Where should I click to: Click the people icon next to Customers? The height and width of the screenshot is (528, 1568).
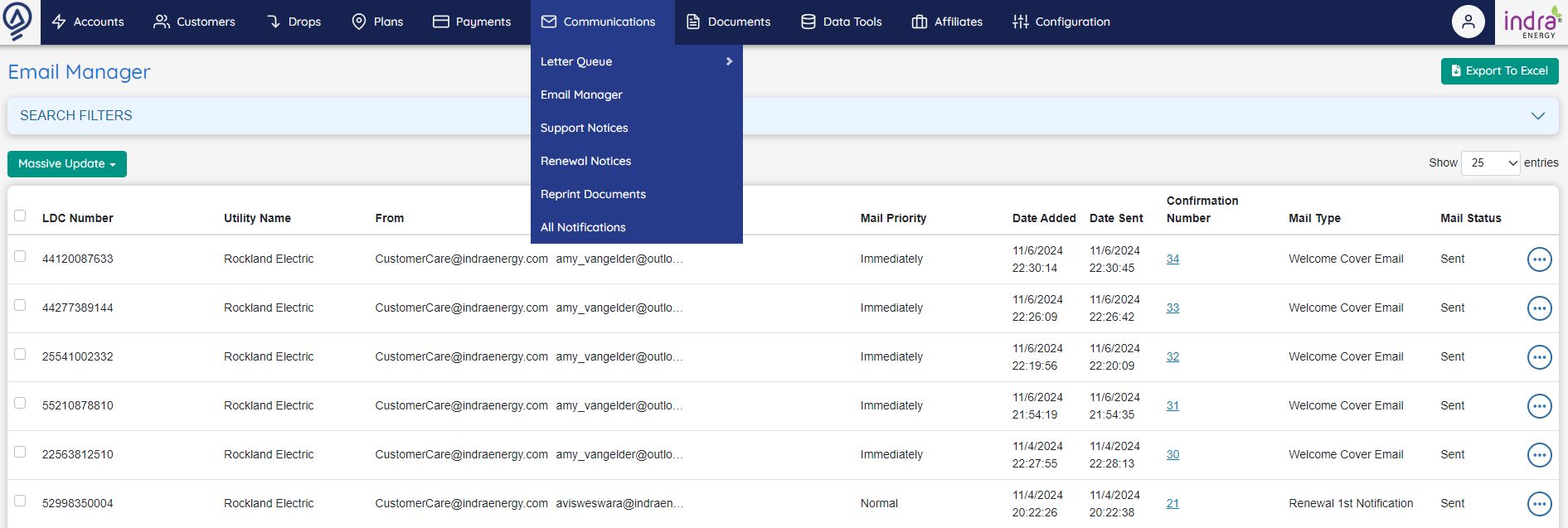click(x=162, y=22)
